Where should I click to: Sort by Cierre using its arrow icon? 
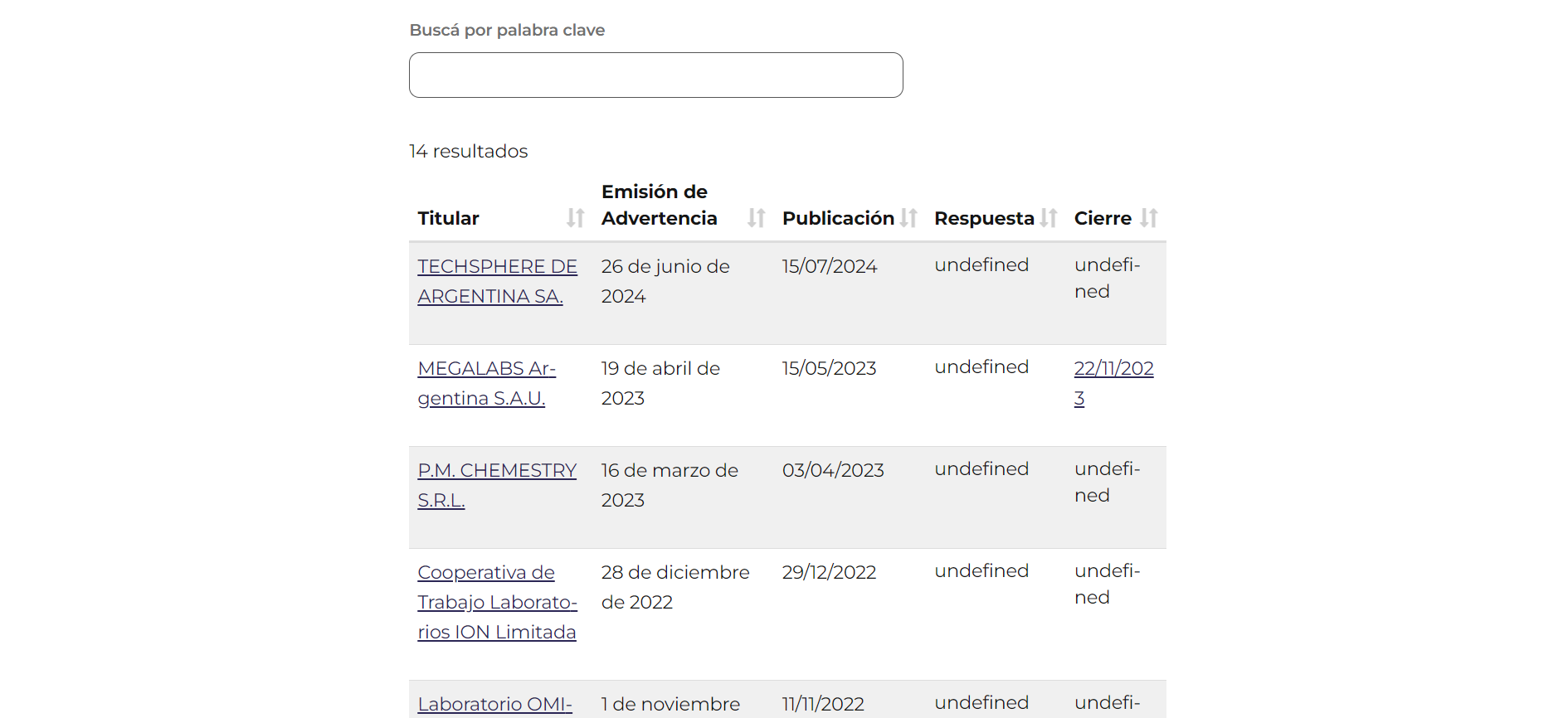[x=1148, y=218]
